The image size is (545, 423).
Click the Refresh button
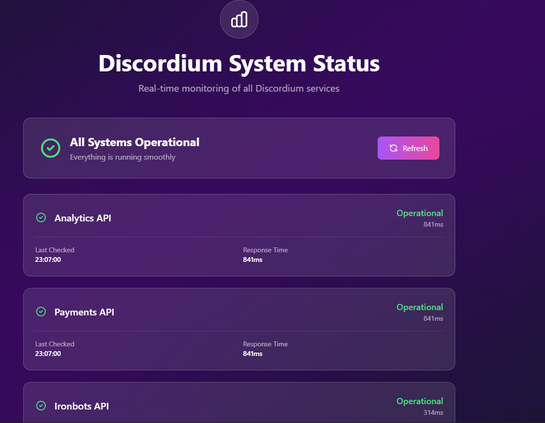pos(408,148)
